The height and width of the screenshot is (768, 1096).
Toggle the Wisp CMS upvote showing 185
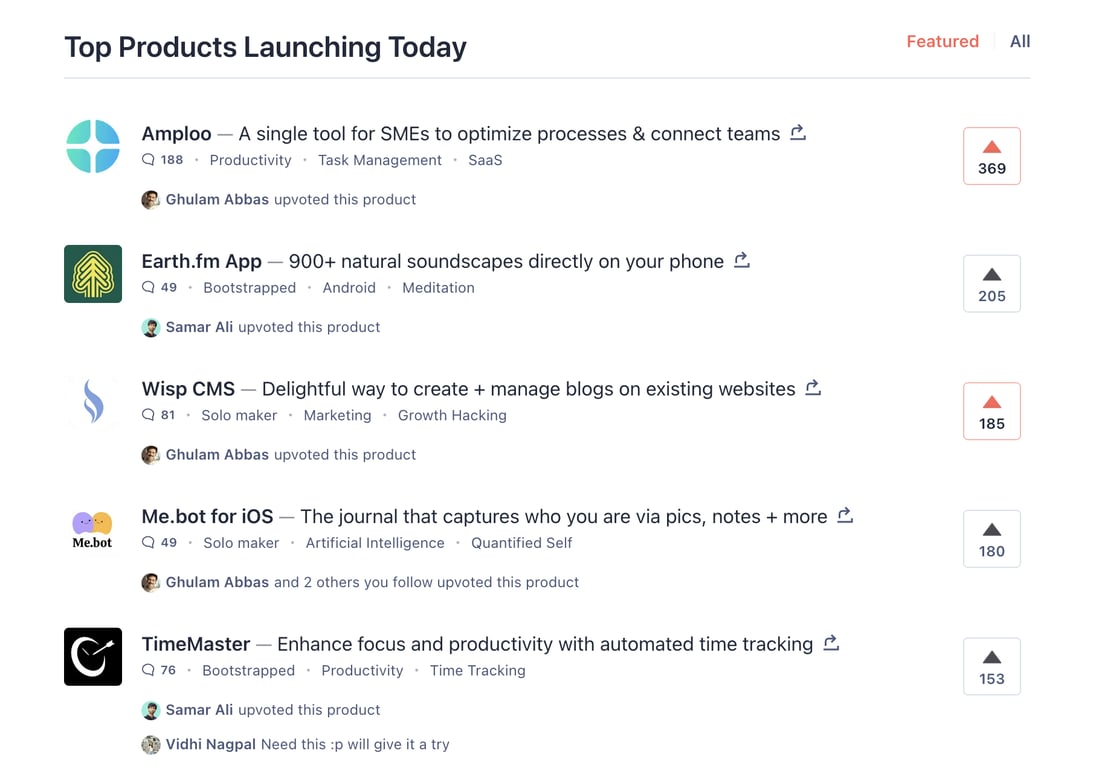coord(991,411)
